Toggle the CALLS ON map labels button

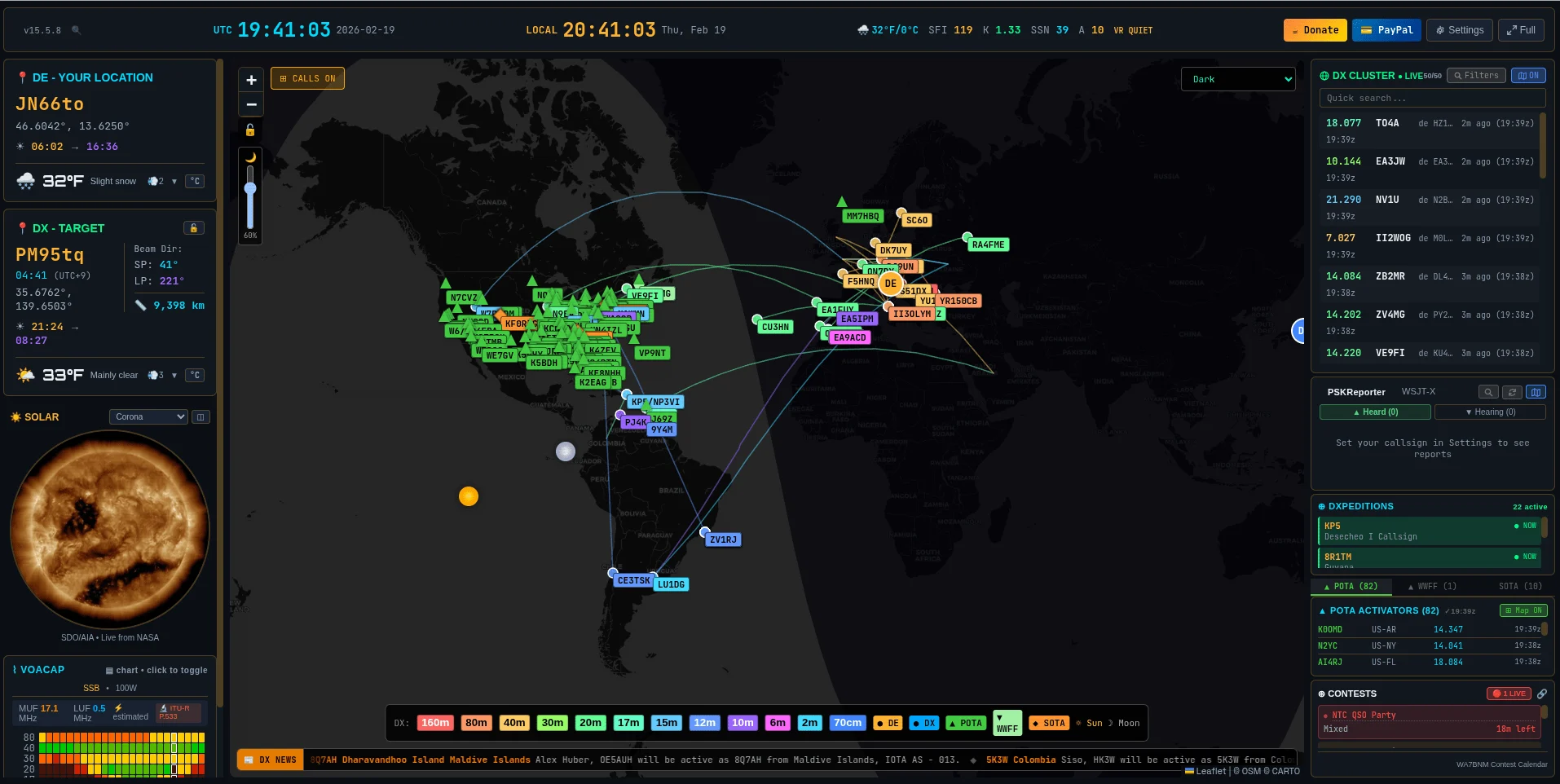pos(307,79)
